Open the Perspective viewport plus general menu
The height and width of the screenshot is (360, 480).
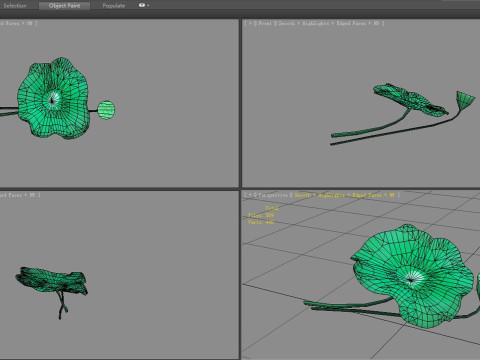click(250, 195)
